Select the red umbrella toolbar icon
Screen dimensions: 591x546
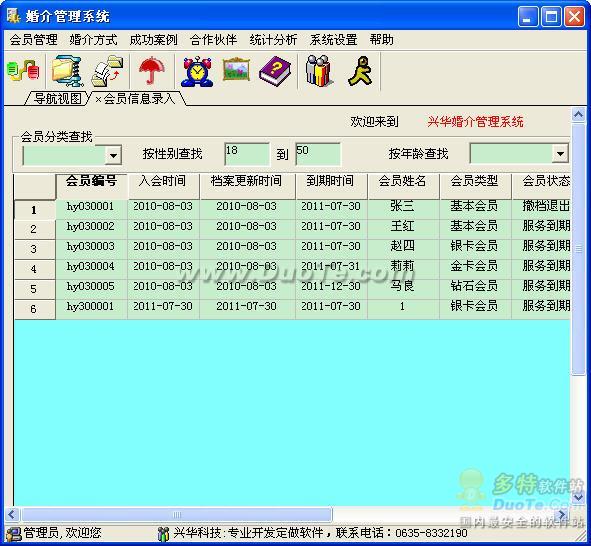[152, 71]
